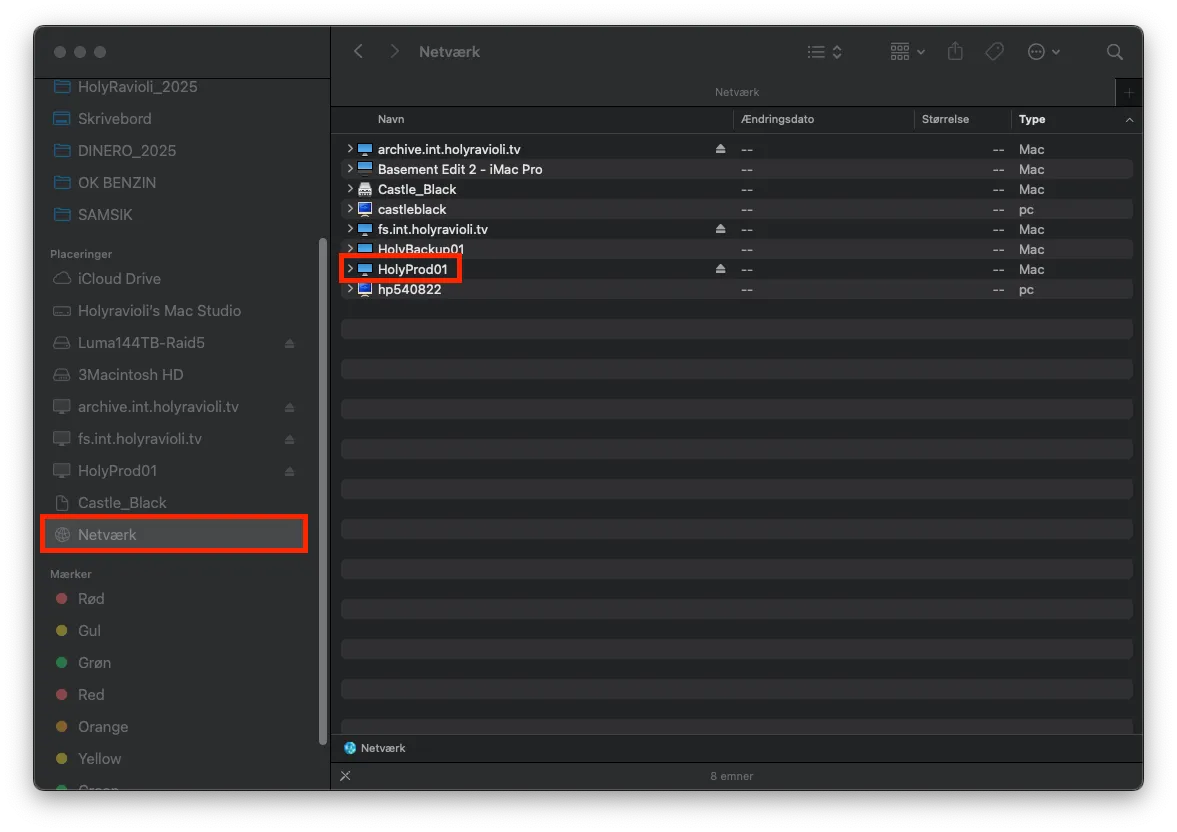Select the HolyBackup01 computer icon

[365, 249]
